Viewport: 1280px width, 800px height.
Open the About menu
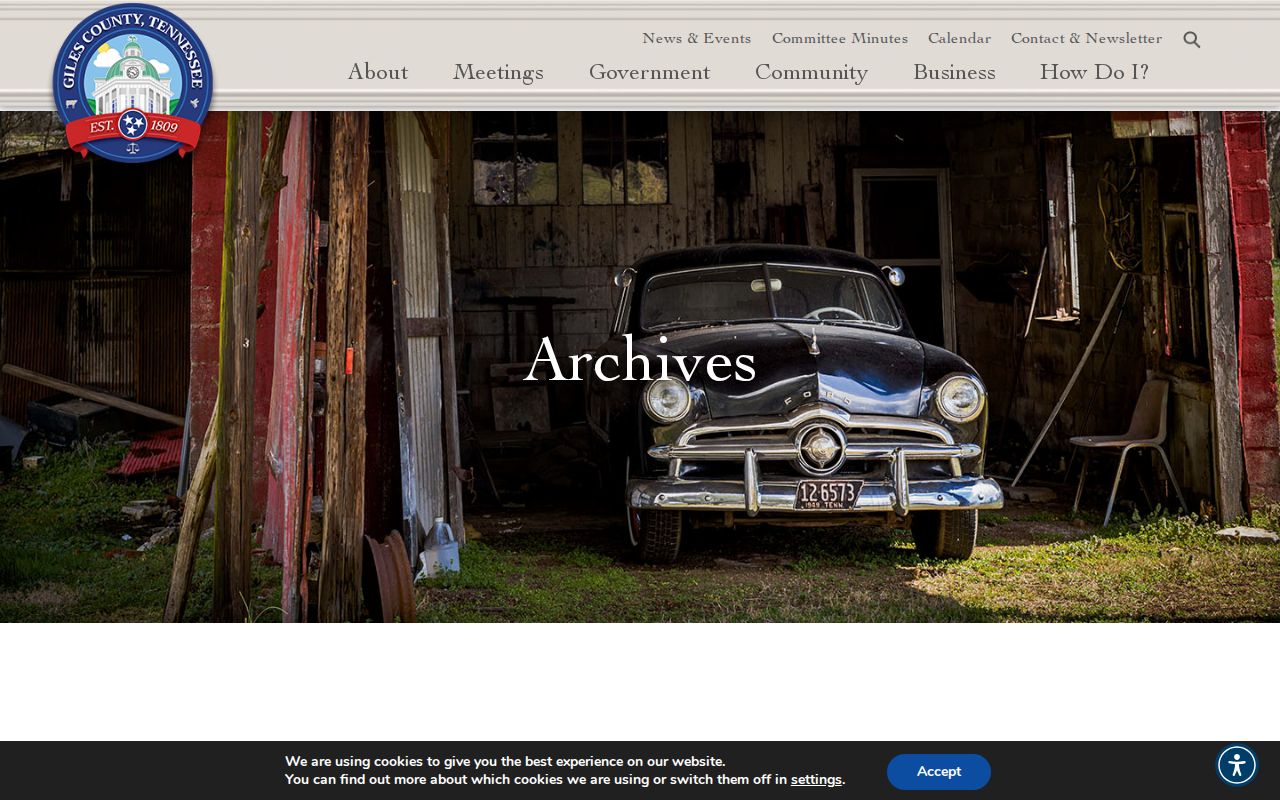tap(378, 72)
